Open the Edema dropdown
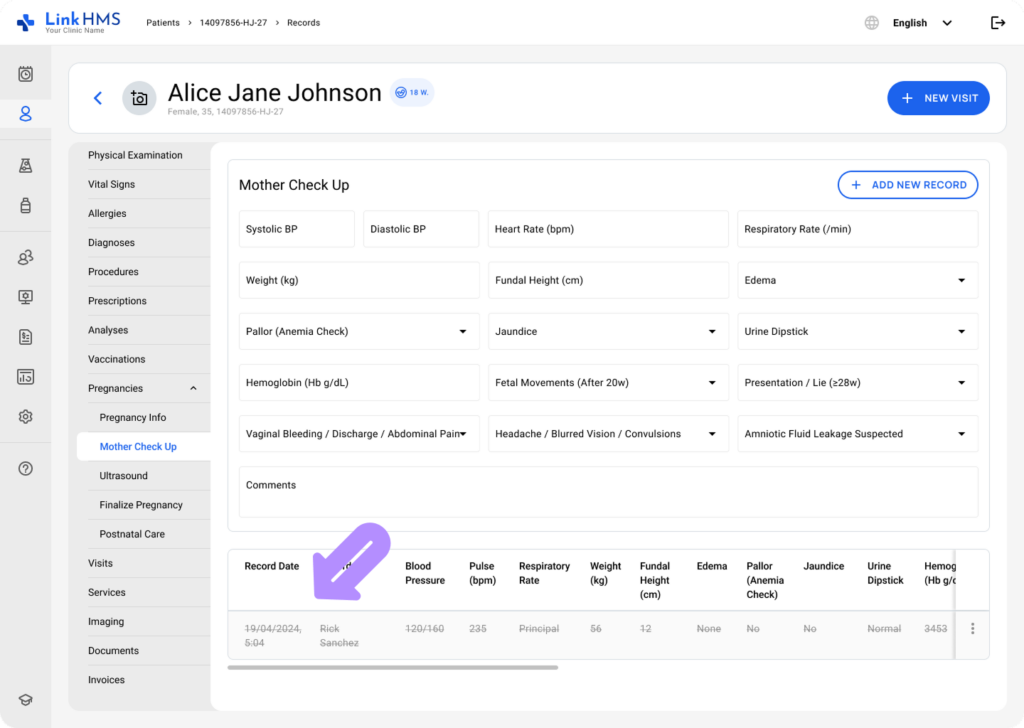 (x=857, y=280)
